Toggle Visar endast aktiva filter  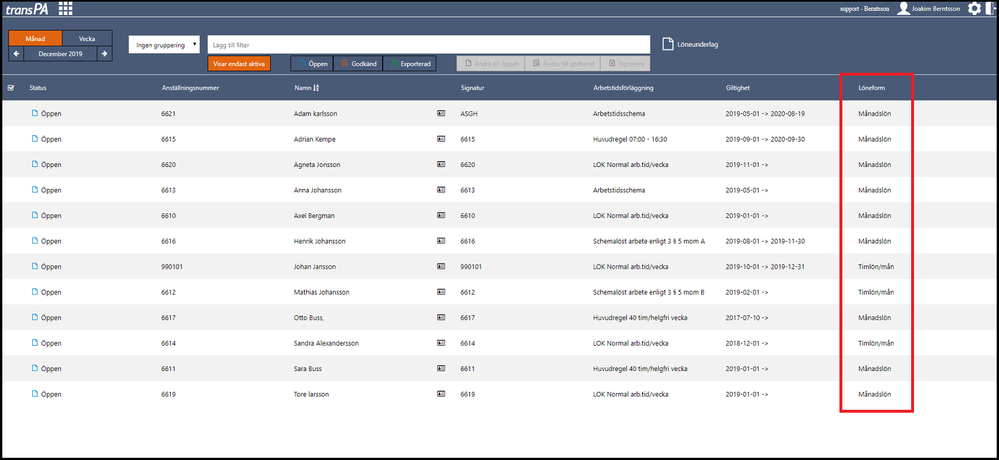pos(239,64)
